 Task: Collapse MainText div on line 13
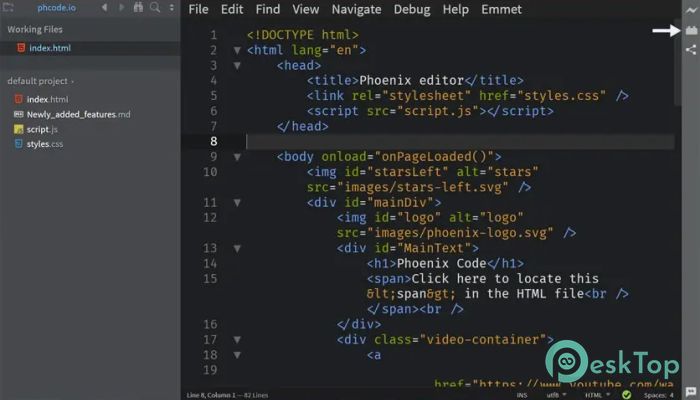(237, 249)
